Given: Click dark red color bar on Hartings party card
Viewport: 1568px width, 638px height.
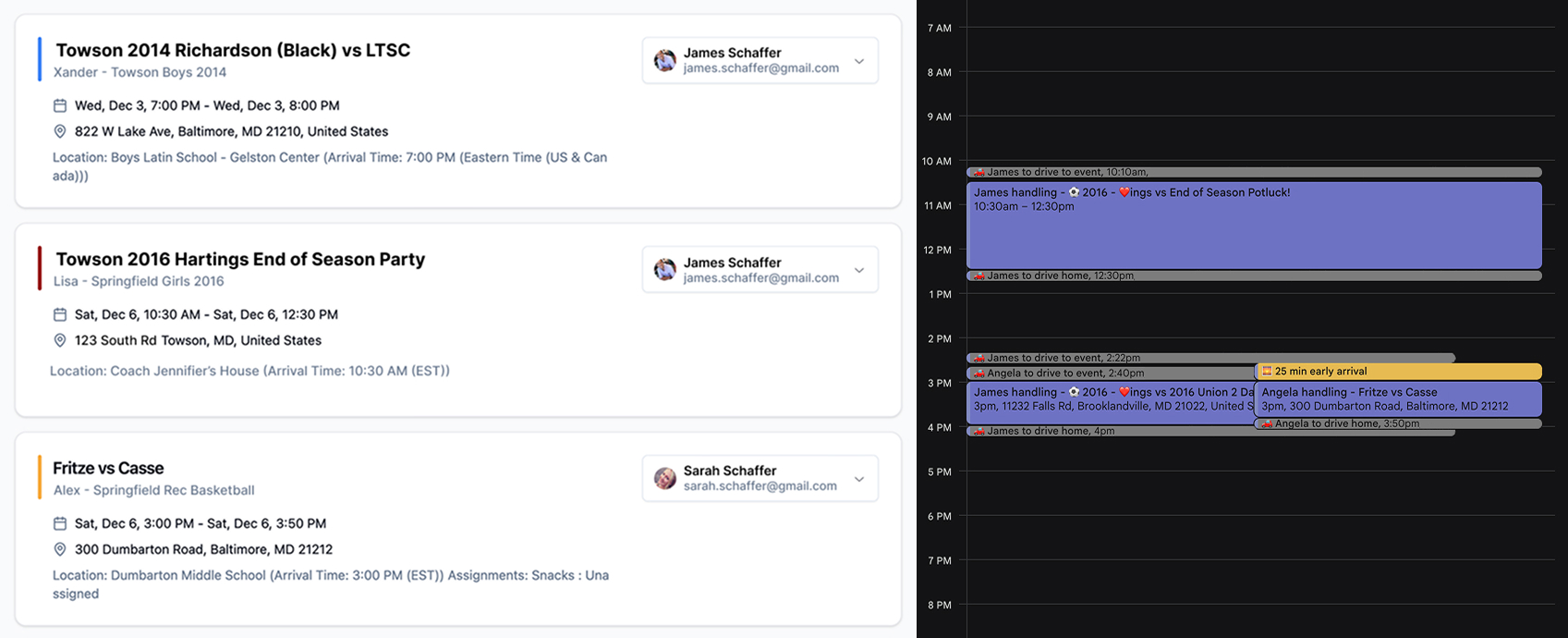Looking at the screenshot, I should pos(40,268).
